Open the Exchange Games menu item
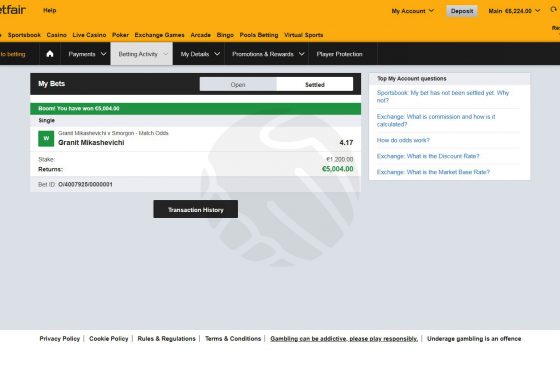The image size is (560, 375). [x=159, y=35]
